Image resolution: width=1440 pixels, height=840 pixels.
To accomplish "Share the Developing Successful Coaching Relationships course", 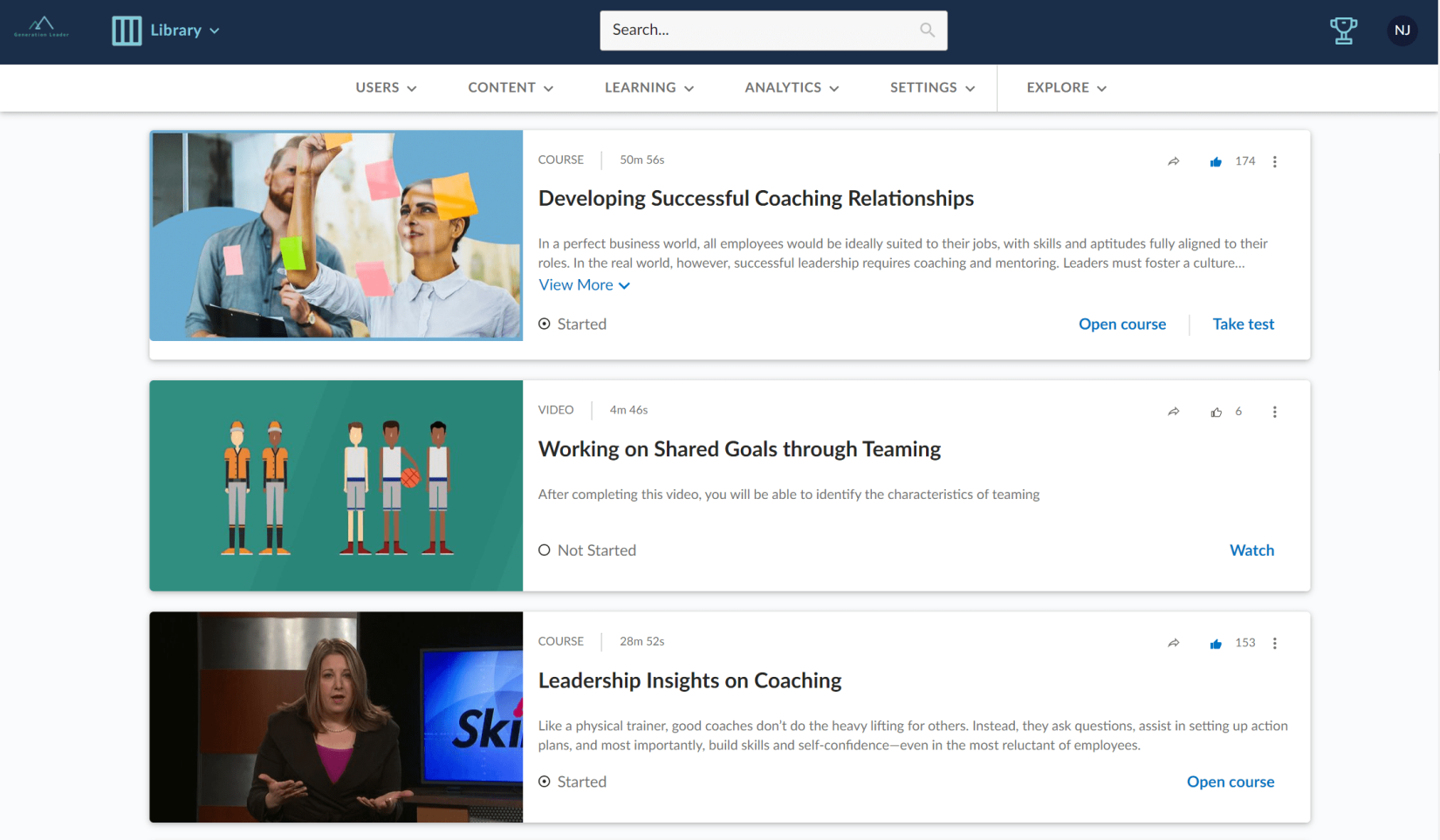I will 1174,161.
